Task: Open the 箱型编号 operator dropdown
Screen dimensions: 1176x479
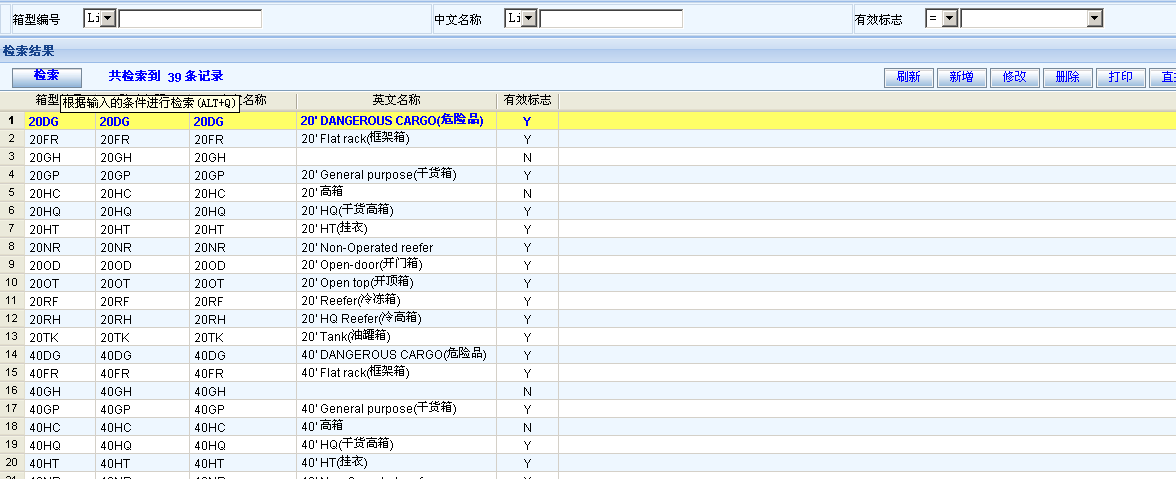Action: pyautogui.click(x=108, y=19)
